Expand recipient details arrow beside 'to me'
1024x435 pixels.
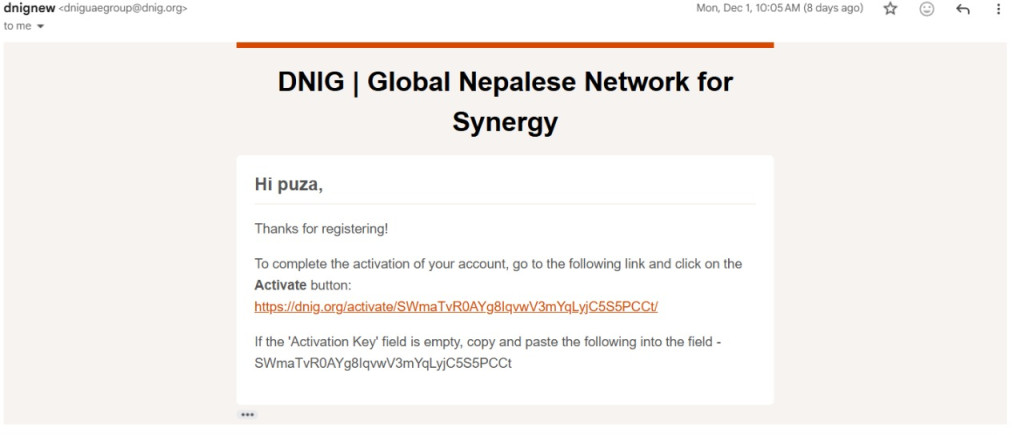[x=41, y=27]
